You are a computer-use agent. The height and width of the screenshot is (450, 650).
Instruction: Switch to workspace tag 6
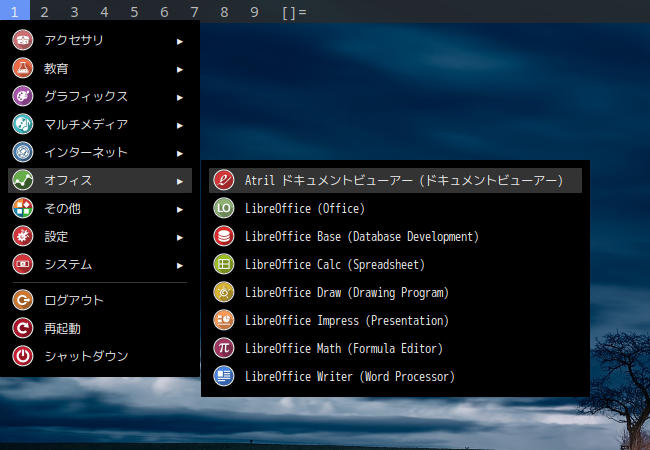(x=164, y=12)
